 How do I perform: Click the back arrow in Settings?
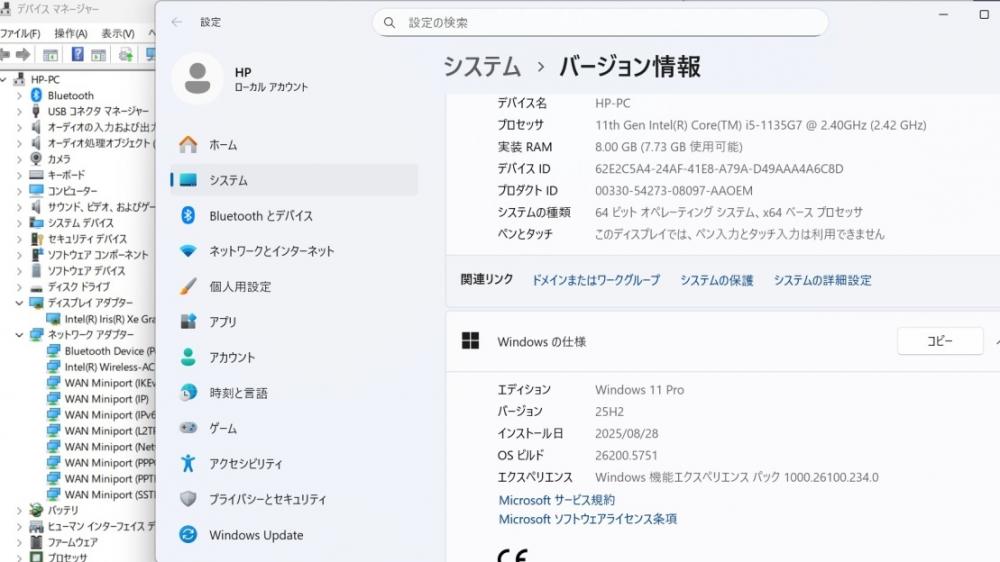pyautogui.click(x=177, y=22)
